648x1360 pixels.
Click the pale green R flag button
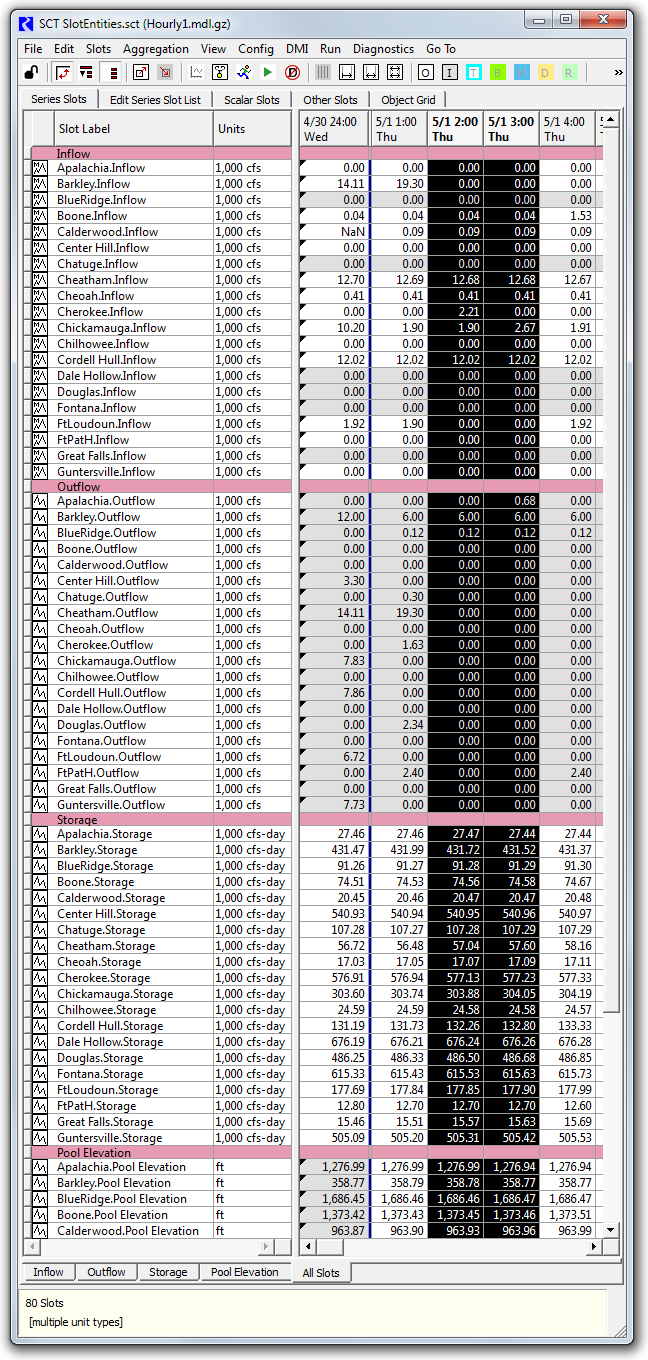570,72
